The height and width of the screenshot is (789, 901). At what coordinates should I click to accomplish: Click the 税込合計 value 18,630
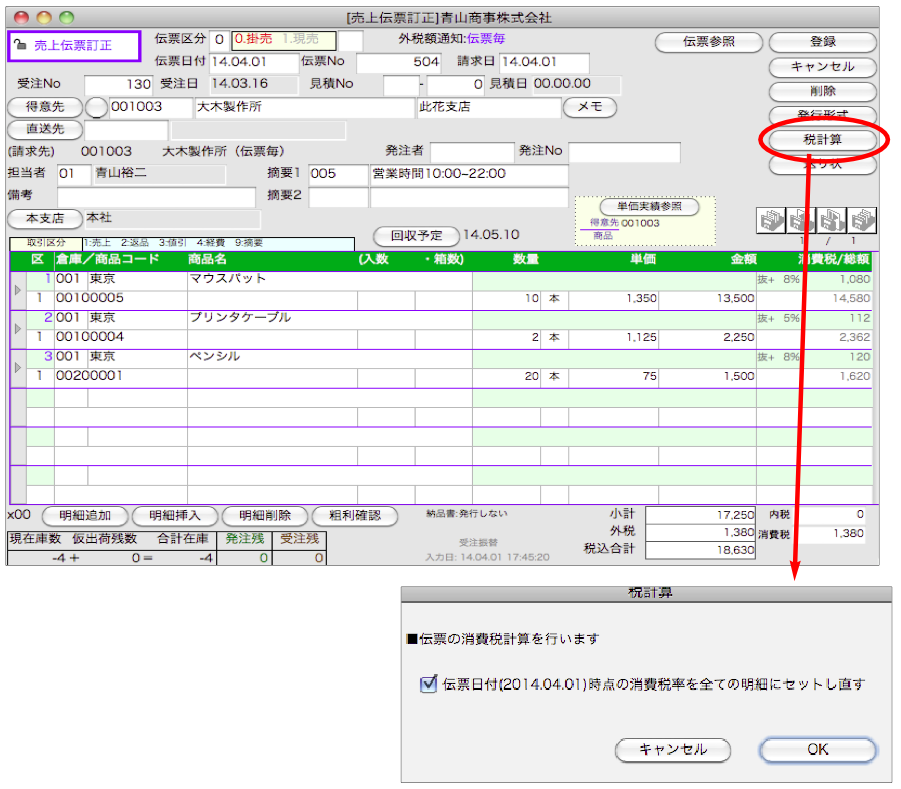[x=700, y=550]
